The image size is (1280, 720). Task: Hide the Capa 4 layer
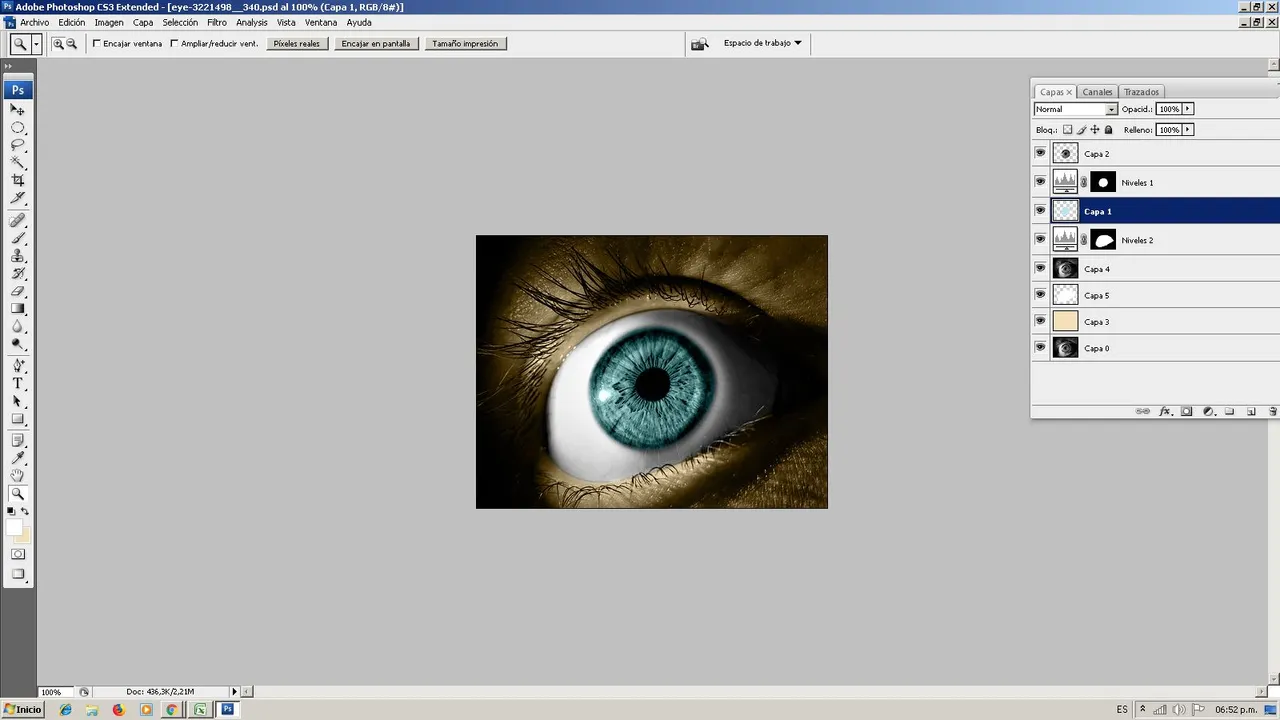(1040, 268)
